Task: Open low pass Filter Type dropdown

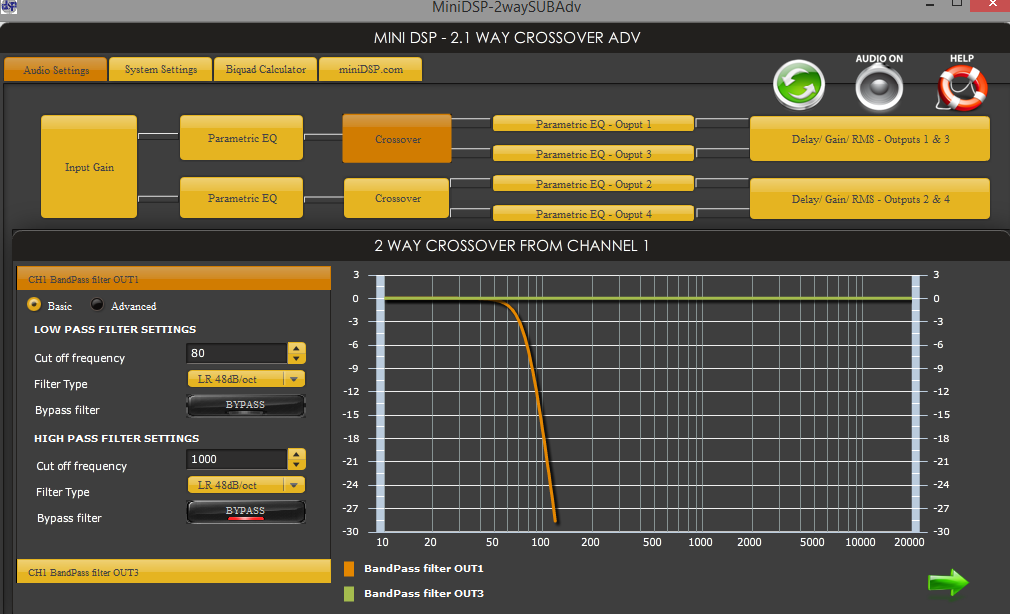Action: click(x=246, y=379)
